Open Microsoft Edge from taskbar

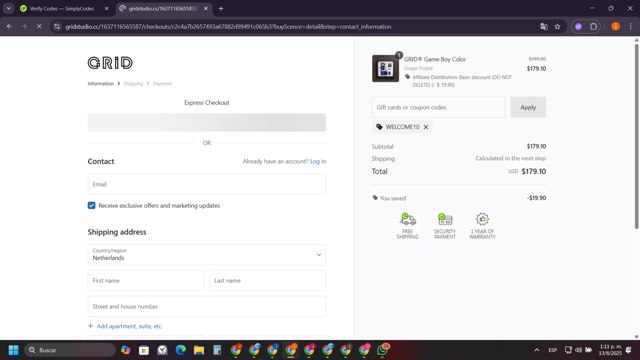(180, 350)
